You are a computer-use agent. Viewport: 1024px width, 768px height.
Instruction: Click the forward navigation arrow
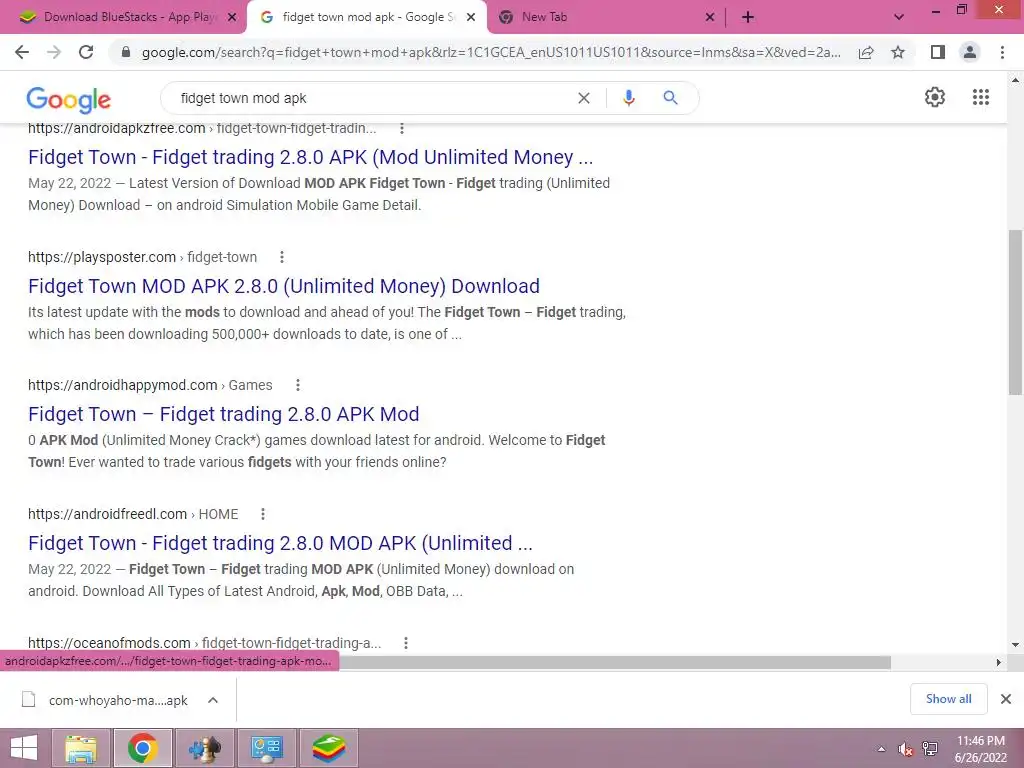[54, 52]
